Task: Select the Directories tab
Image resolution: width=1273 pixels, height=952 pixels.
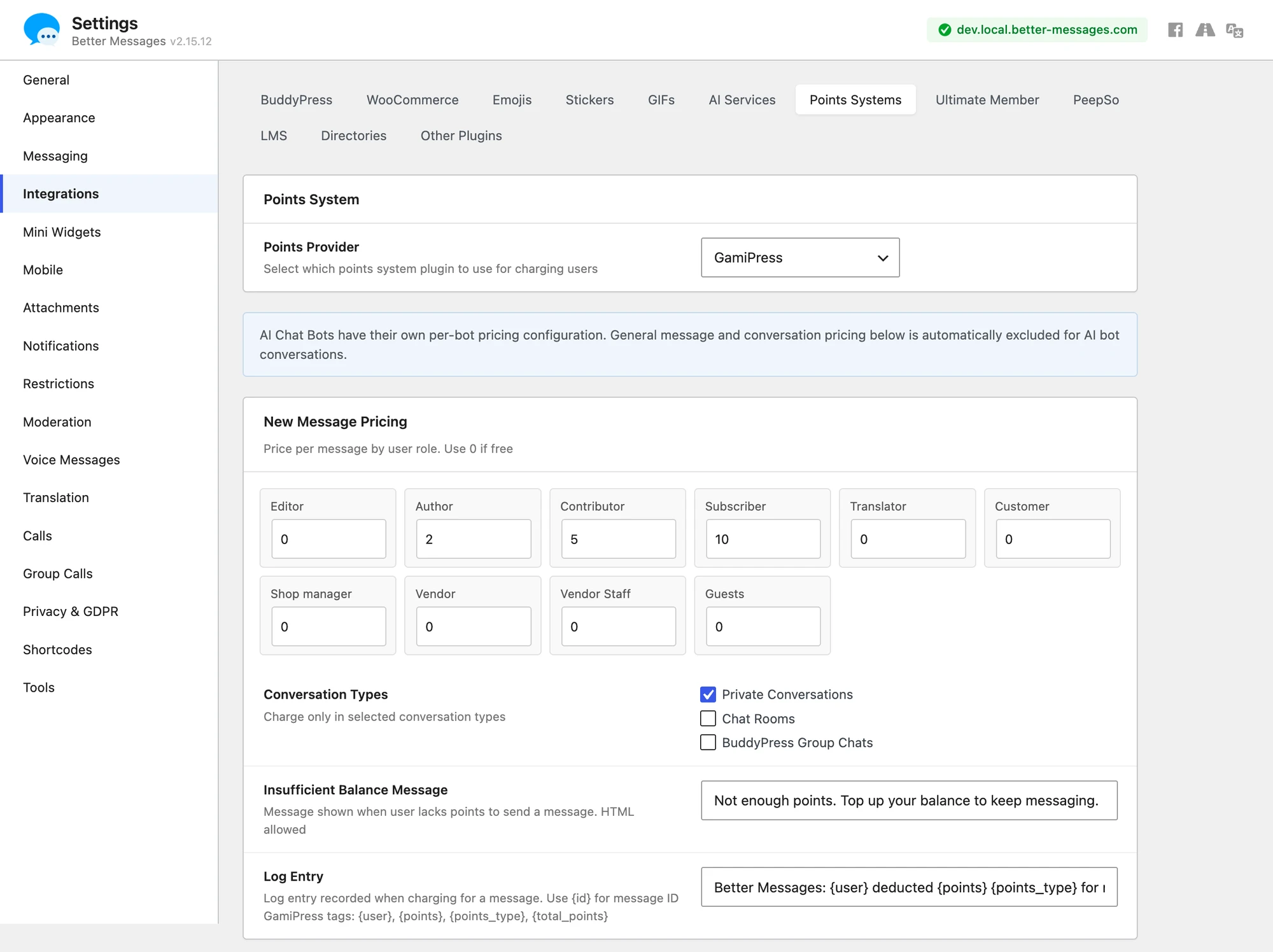Action: coord(353,136)
